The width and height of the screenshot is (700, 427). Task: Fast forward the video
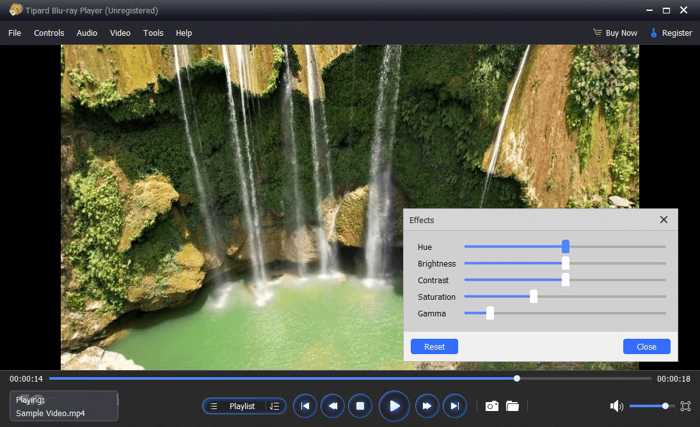point(427,406)
